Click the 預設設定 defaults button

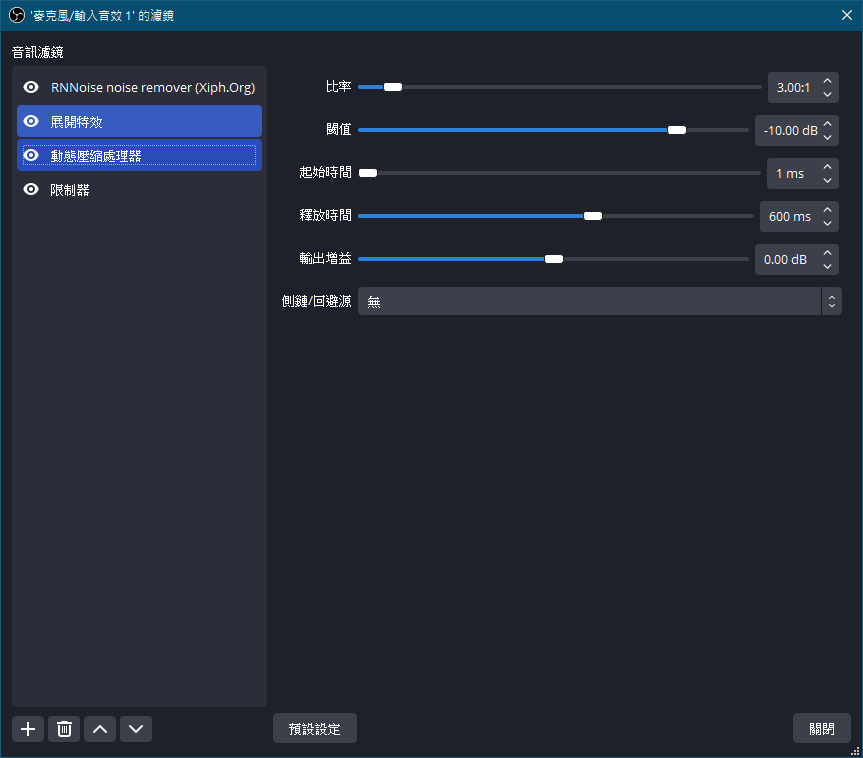[315, 728]
